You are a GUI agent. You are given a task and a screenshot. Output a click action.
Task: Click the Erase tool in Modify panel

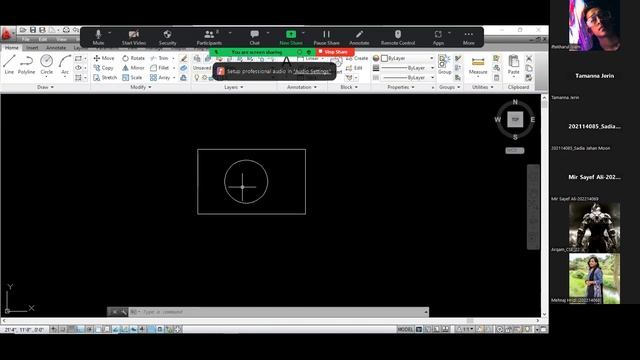point(184,58)
